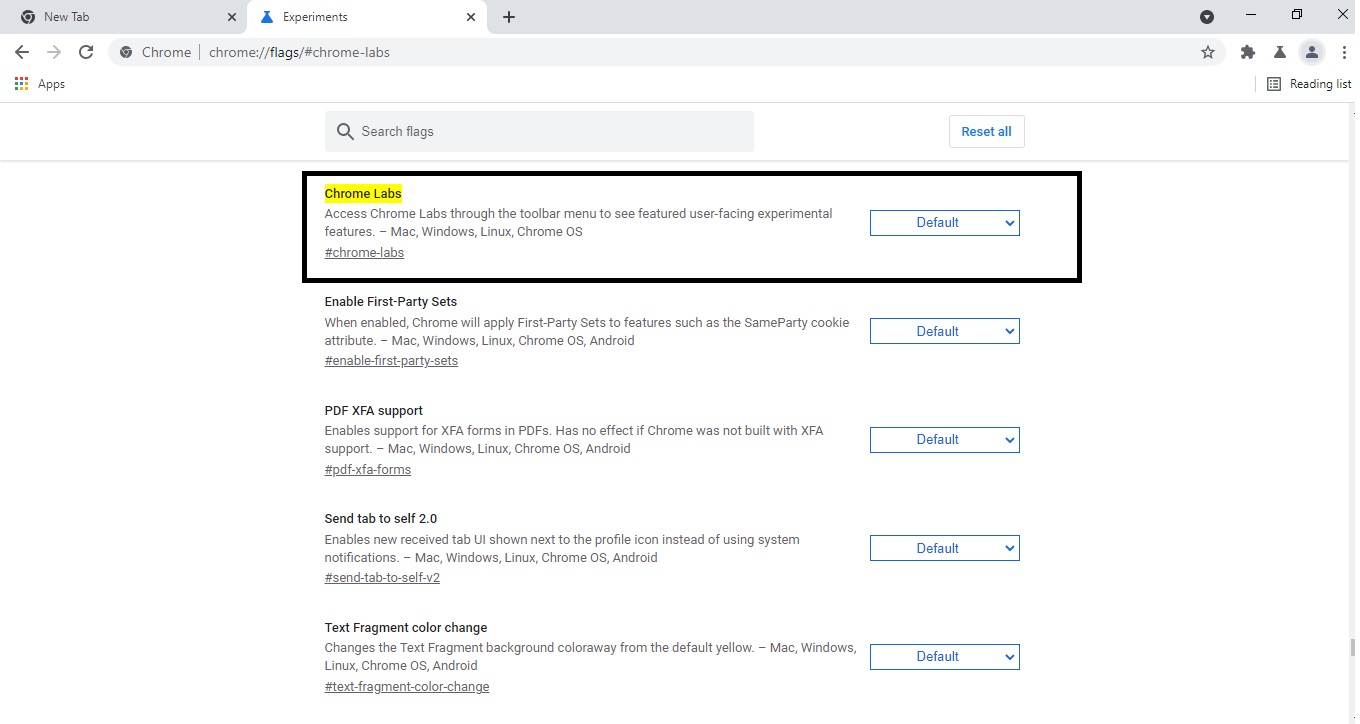Image resolution: width=1360 pixels, height=724 pixels.
Task: Click the Send tab to self 2.0 heading
Action: click(x=381, y=518)
